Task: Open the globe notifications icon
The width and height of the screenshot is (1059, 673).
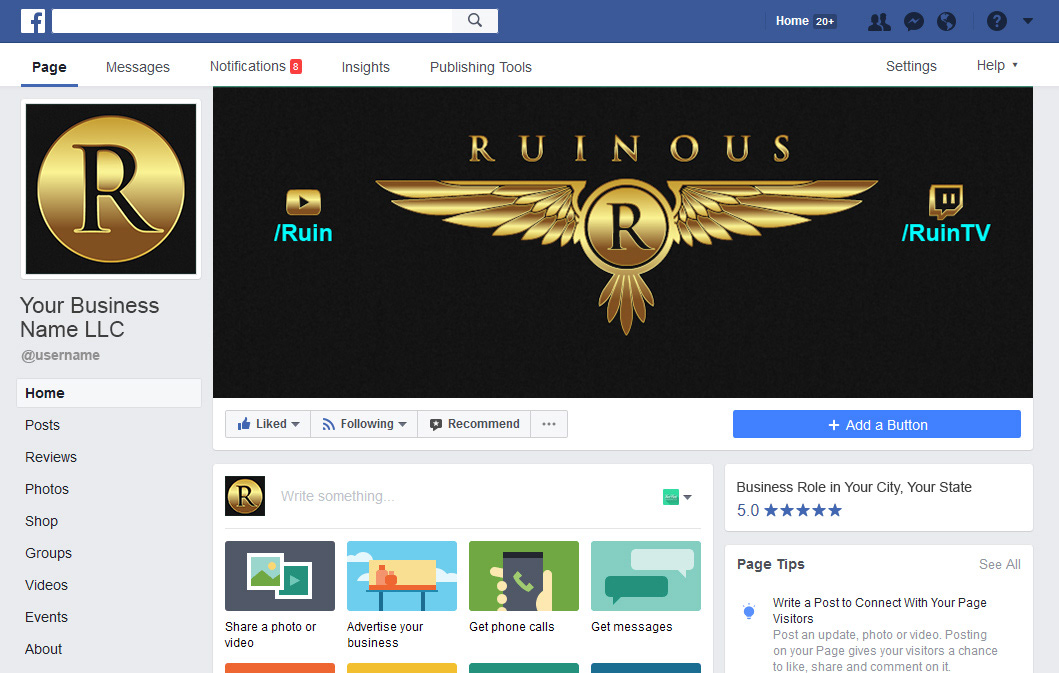Action: coord(946,21)
